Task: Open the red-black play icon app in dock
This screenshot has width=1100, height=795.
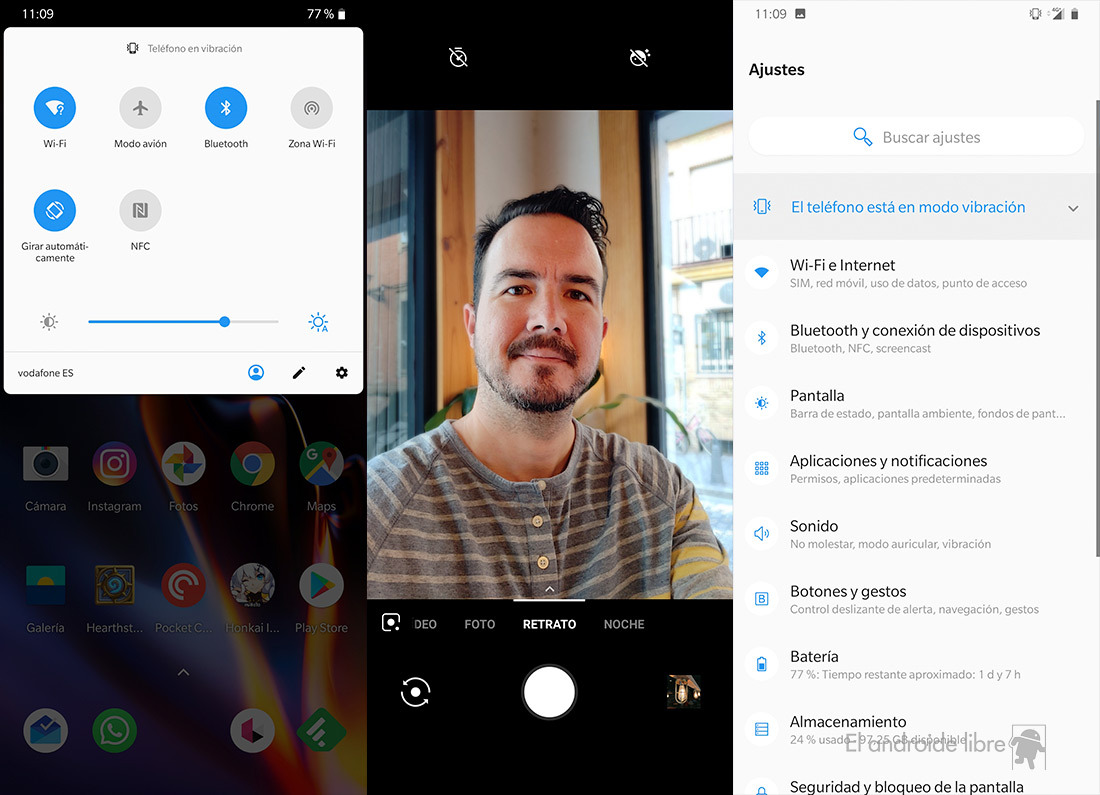Action: [x=253, y=731]
